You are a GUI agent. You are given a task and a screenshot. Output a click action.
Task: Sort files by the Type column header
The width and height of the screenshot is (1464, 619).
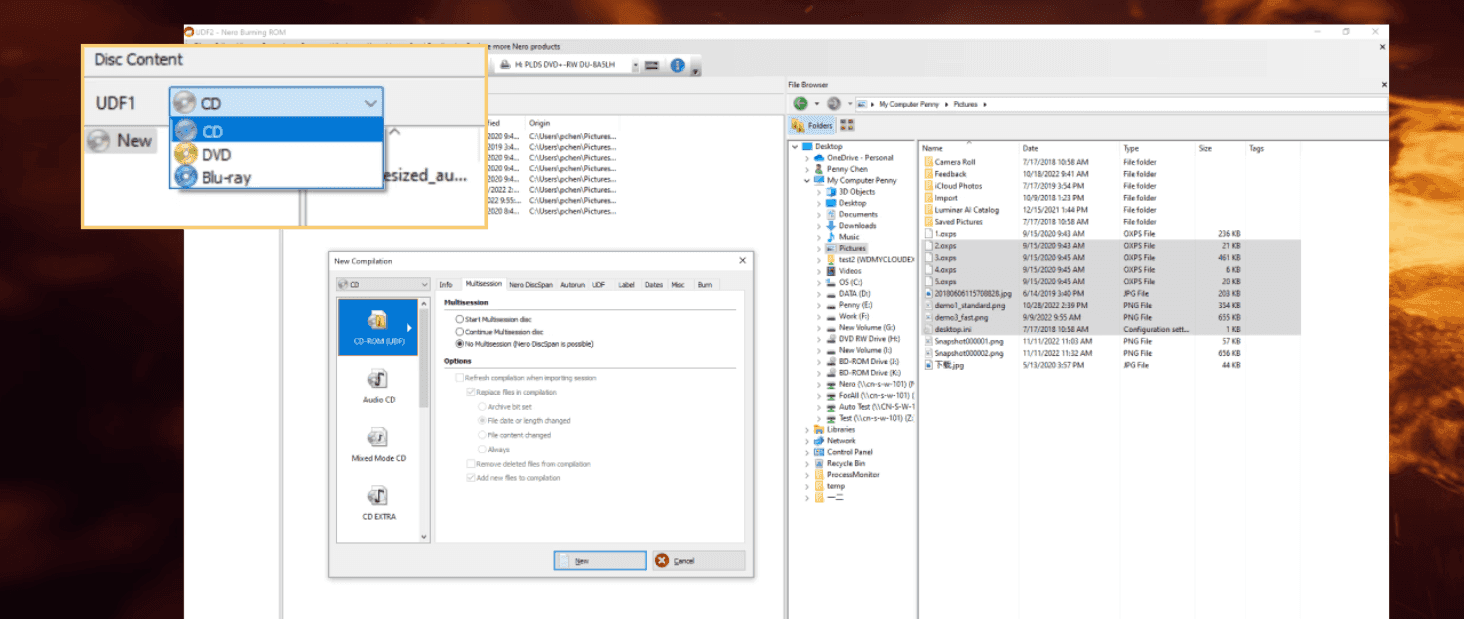(1157, 148)
